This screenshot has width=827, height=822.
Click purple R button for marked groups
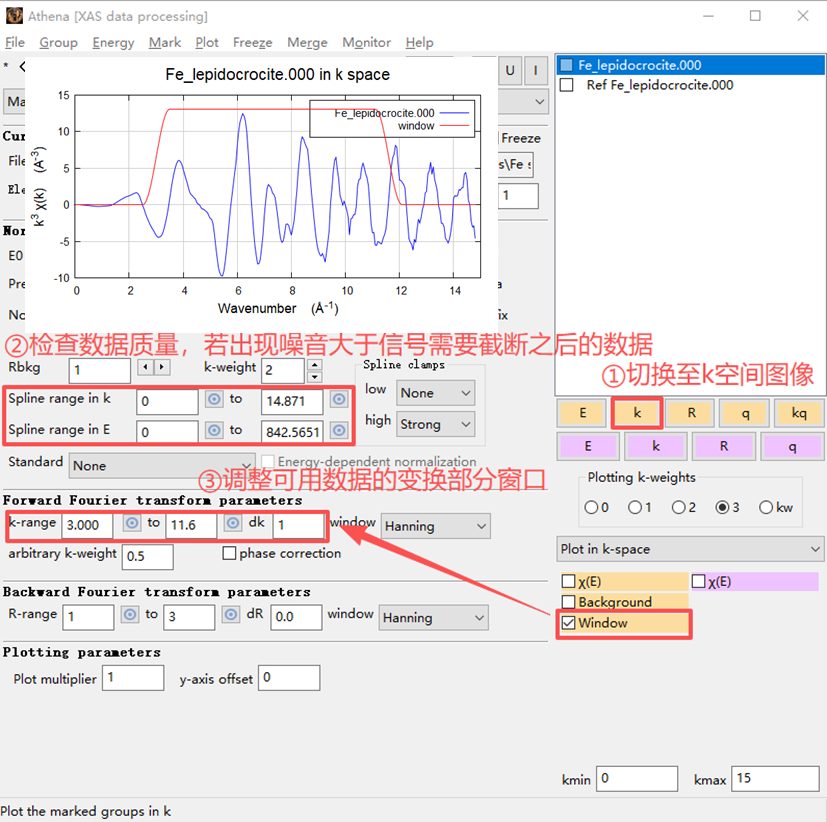pyautogui.click(x=724, y=447)
